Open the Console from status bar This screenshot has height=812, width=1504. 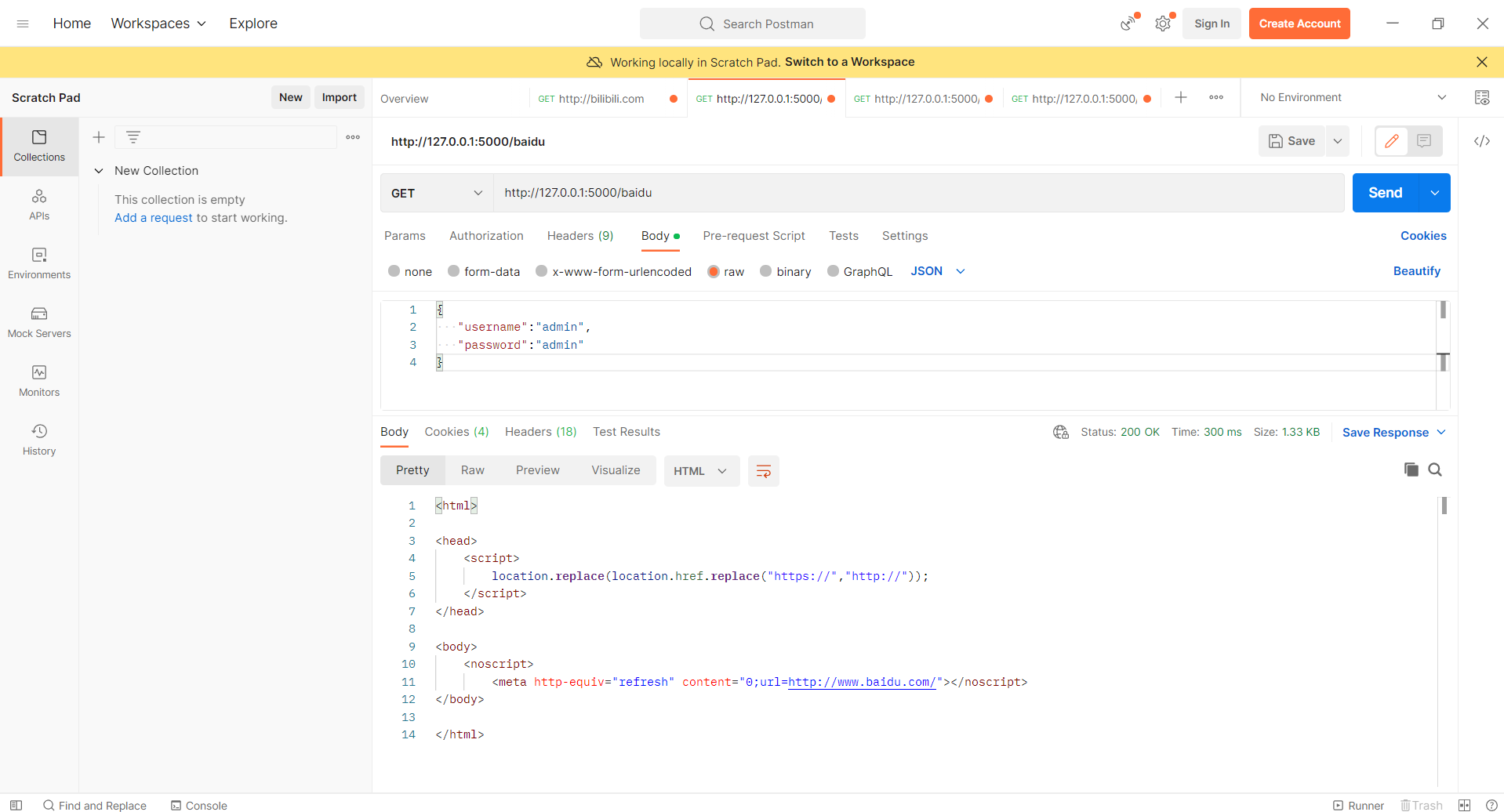pos(199,805)
